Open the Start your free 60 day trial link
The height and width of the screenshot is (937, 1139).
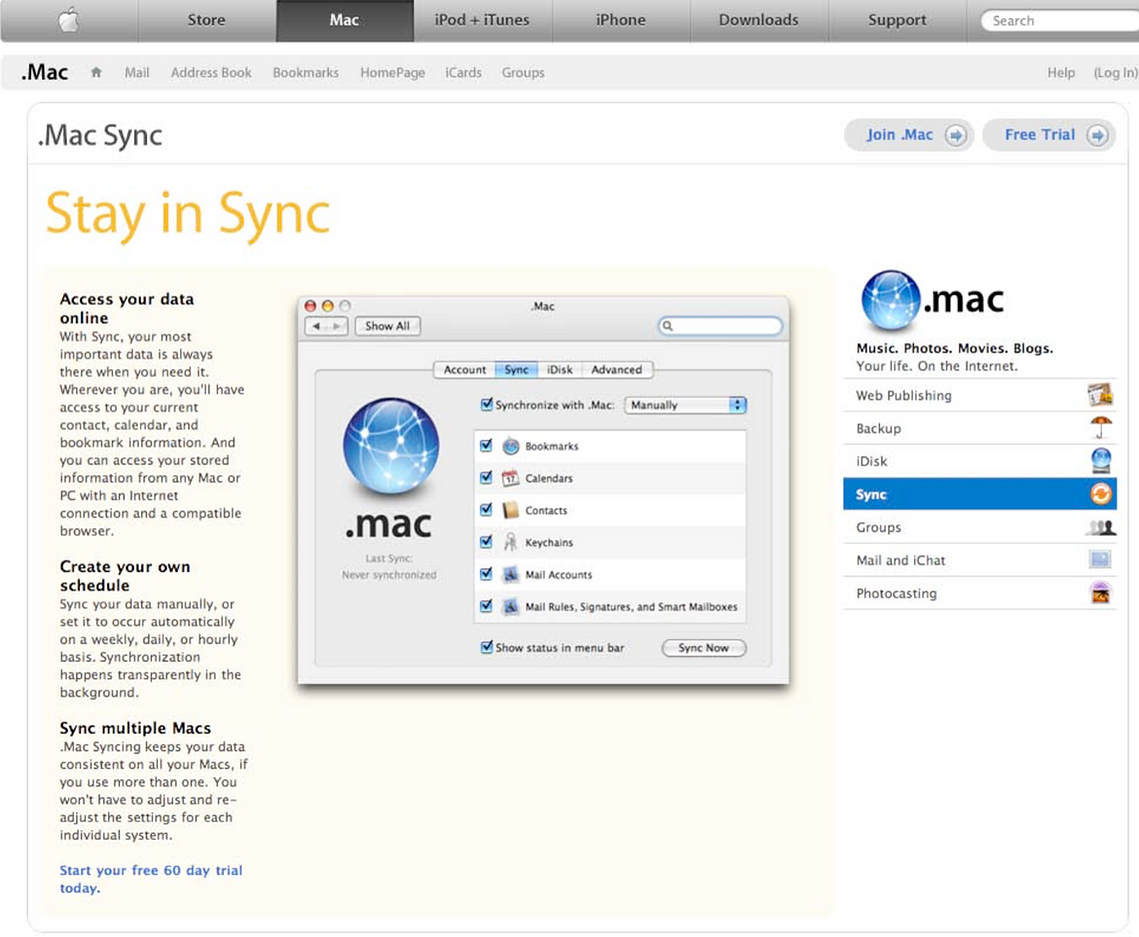point(151,879)
